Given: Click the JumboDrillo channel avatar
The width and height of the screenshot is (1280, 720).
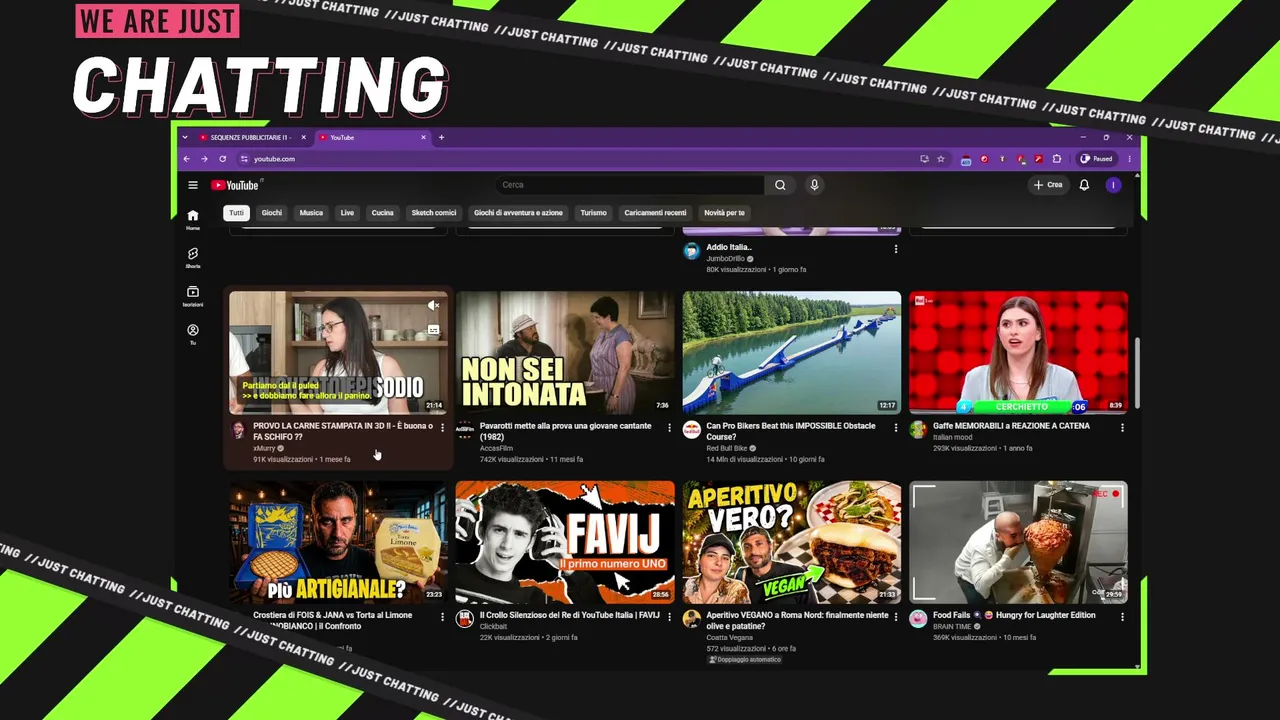Looking at the screenshot, I should (691, 251).
